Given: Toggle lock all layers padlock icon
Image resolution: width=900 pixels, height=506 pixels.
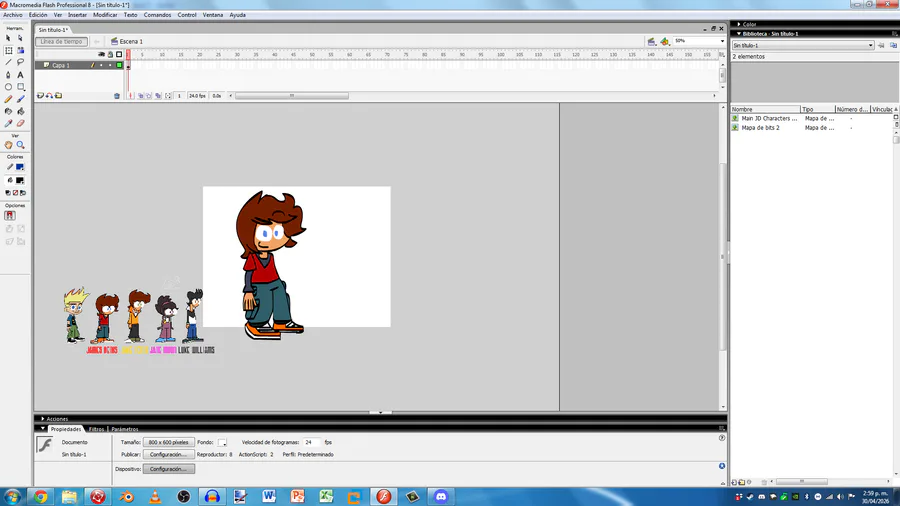Looking at the screenshot, I should tap(110, 55).
